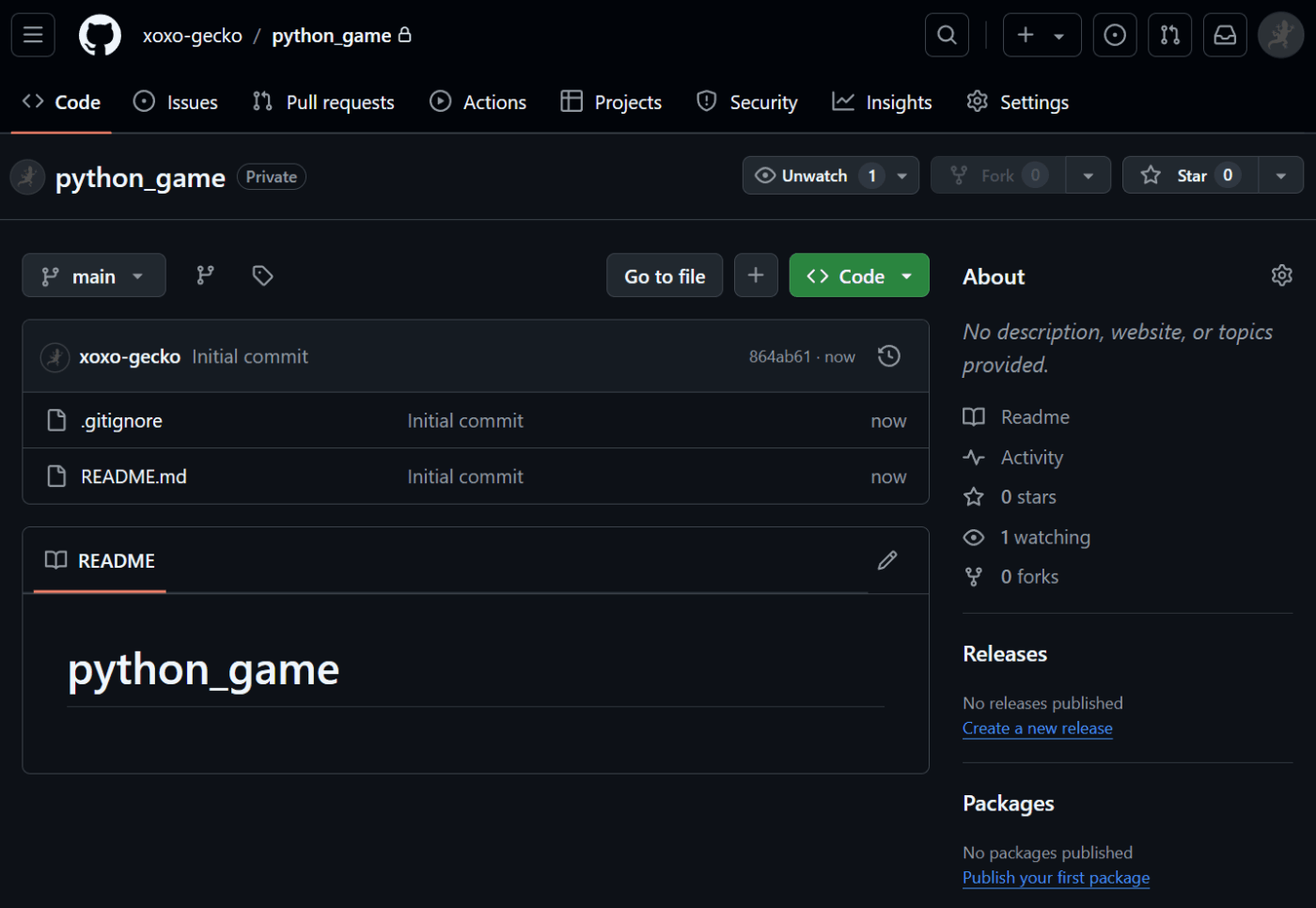
Task: Click the repository owner avatar beside python_game title
Action: tap(27, 177)
